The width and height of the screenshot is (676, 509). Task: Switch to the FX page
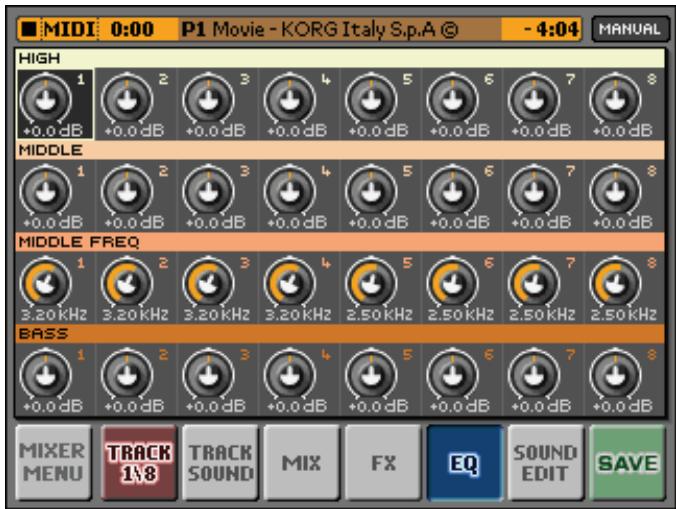coord(383,462)
